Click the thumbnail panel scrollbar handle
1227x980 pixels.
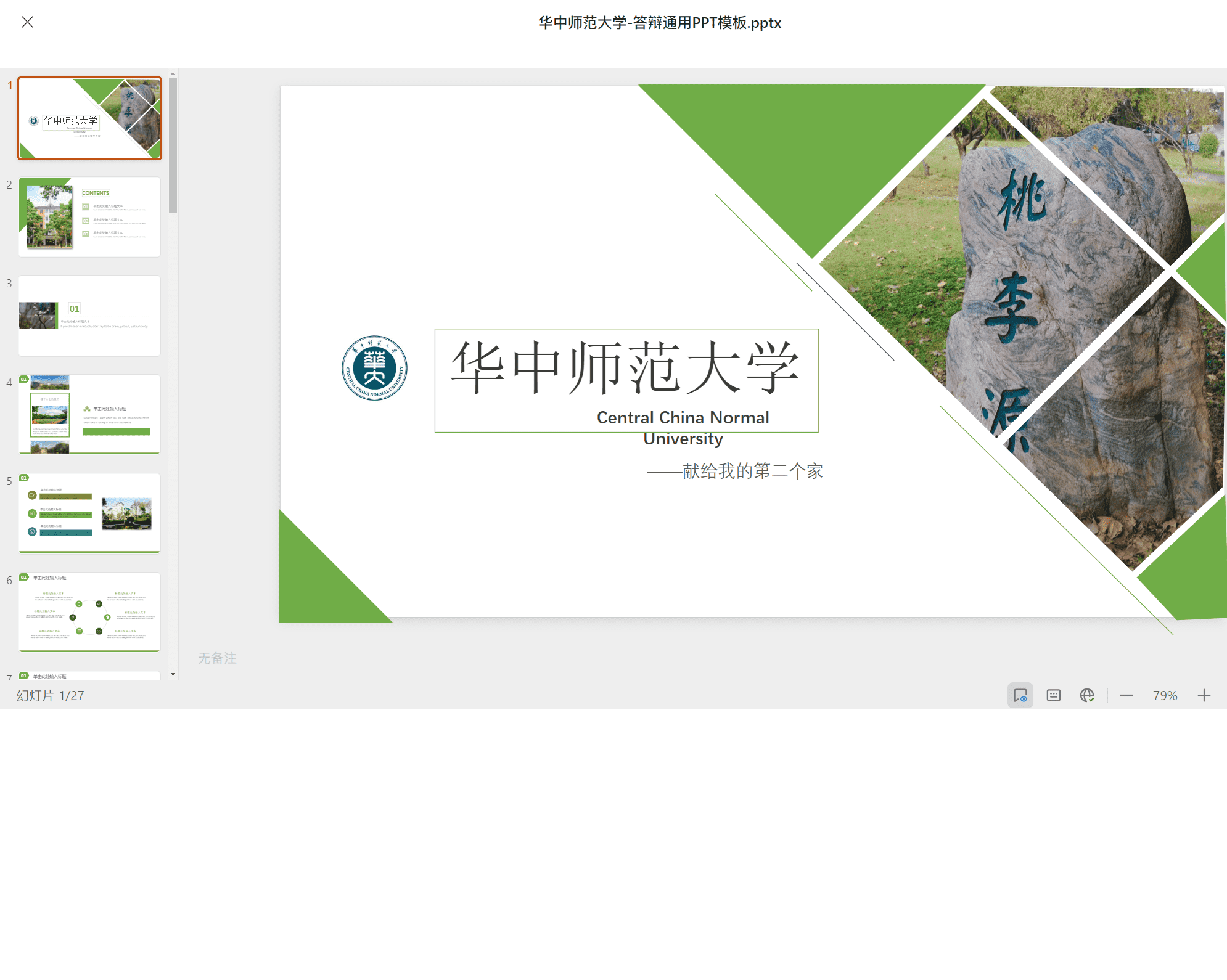[173, 145]
